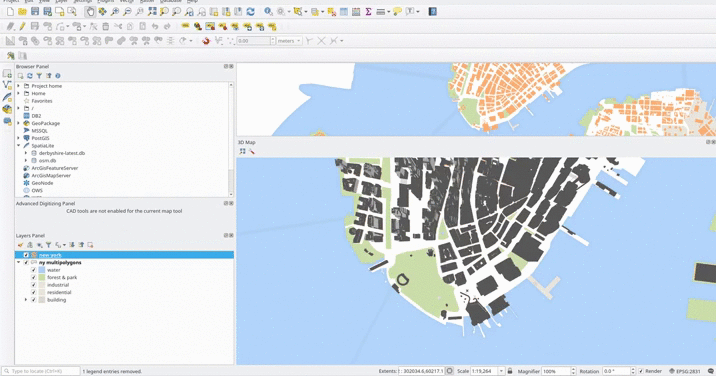Toggle the Render checkbox in status bar
Image resolution: width=716 pixels, height=376 pixels.
coord(641,371)
